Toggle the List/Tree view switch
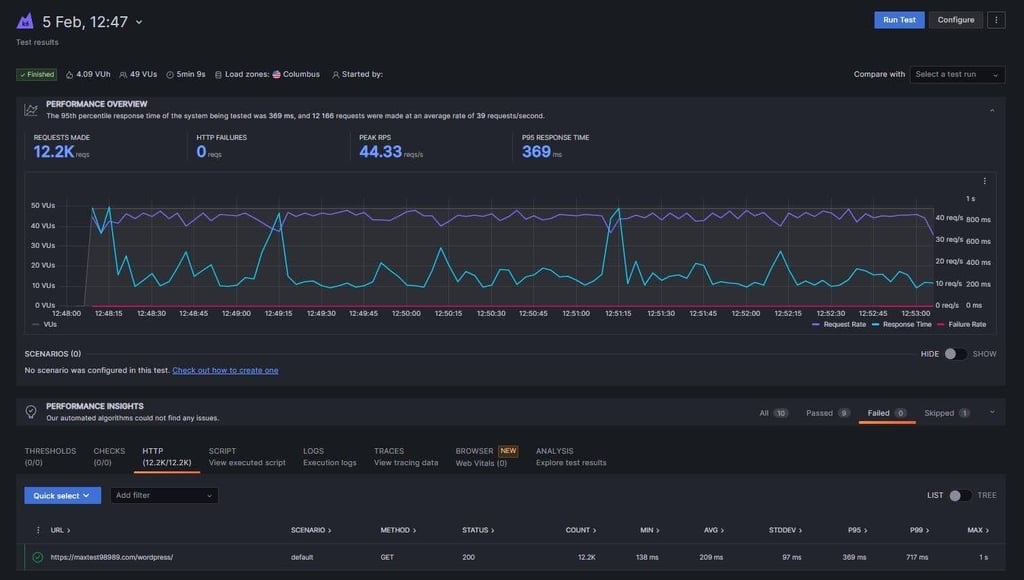Screen dimensions: 1024x580 coord(959,496)
